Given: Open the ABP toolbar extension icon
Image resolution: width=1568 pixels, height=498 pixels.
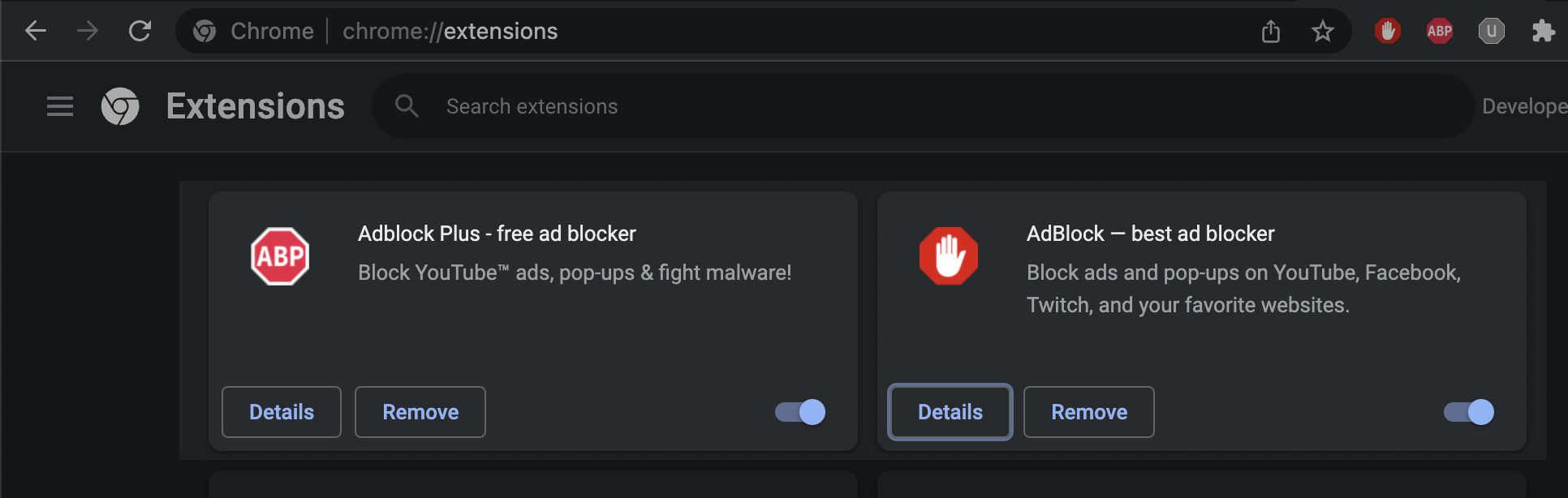Looking at the screenshot, I should [x=1440, y=31].
